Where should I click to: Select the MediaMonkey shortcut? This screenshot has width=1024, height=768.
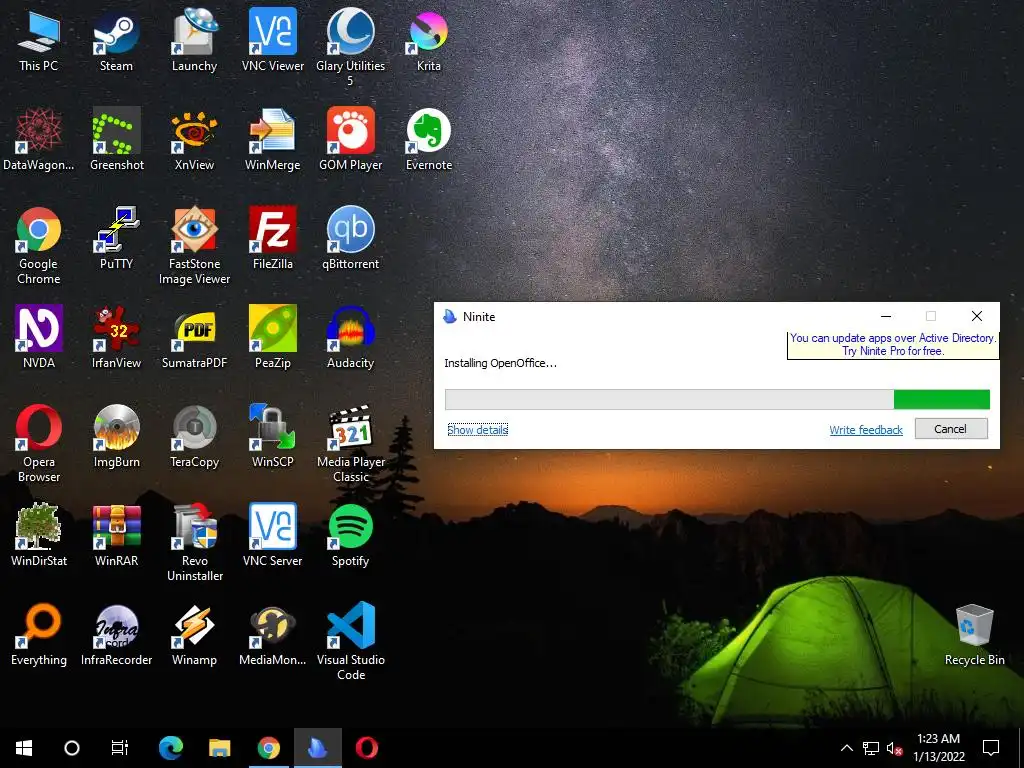click(x=272, y=634)
